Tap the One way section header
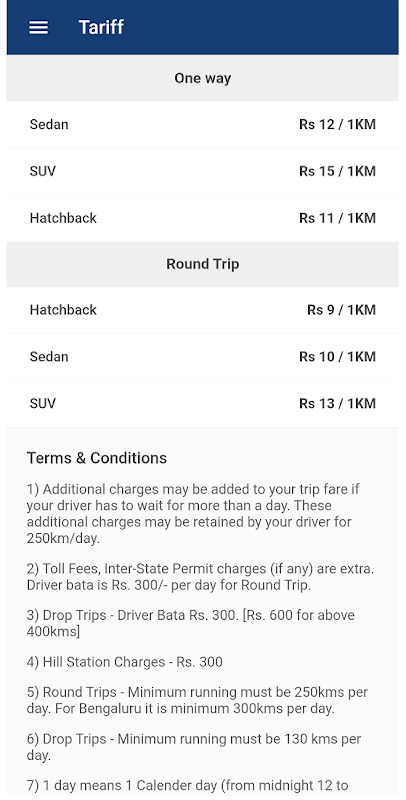406x800 pixels. [x=202, y=78]
